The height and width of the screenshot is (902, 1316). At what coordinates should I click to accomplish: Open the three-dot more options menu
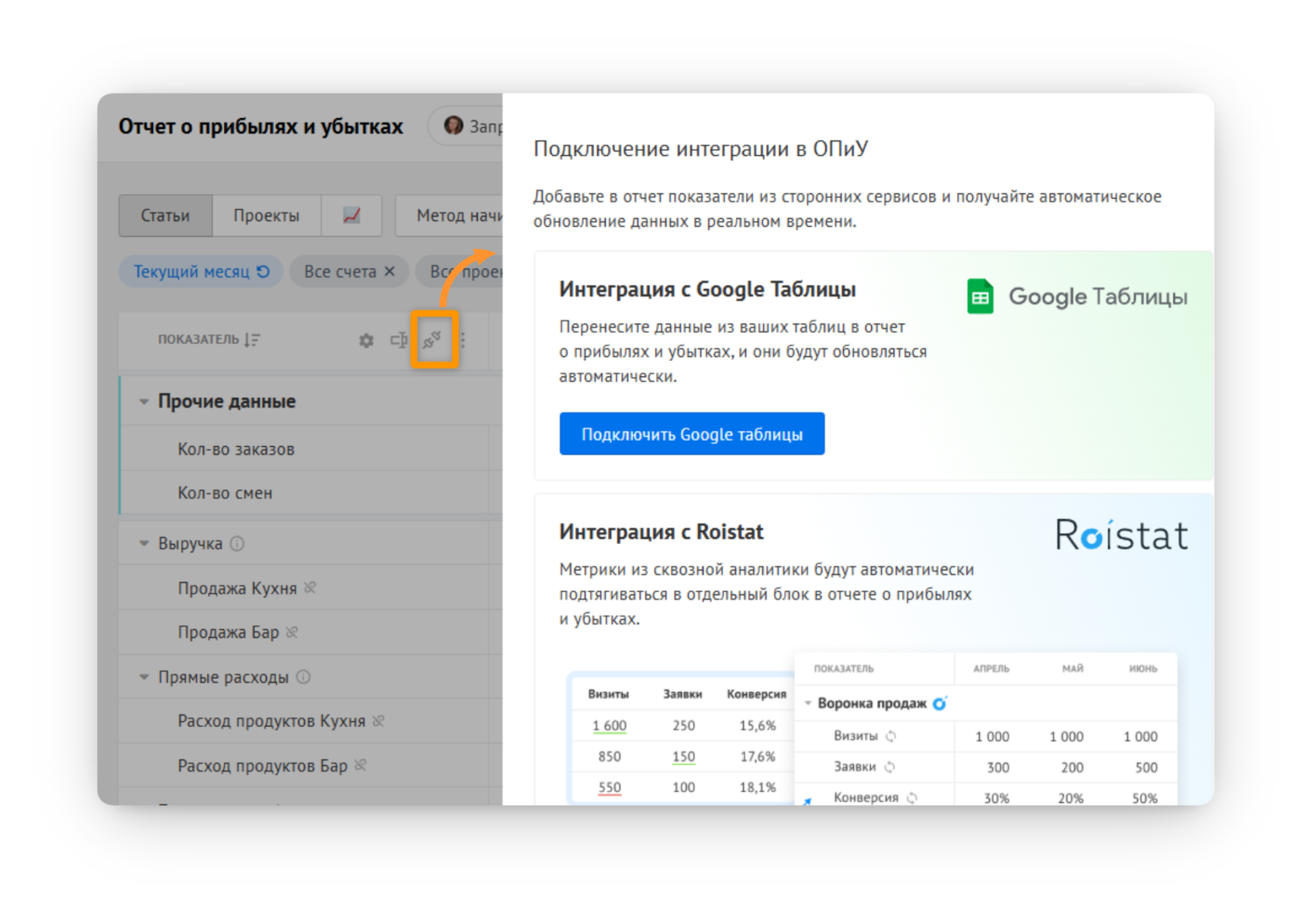pos(463,339)
